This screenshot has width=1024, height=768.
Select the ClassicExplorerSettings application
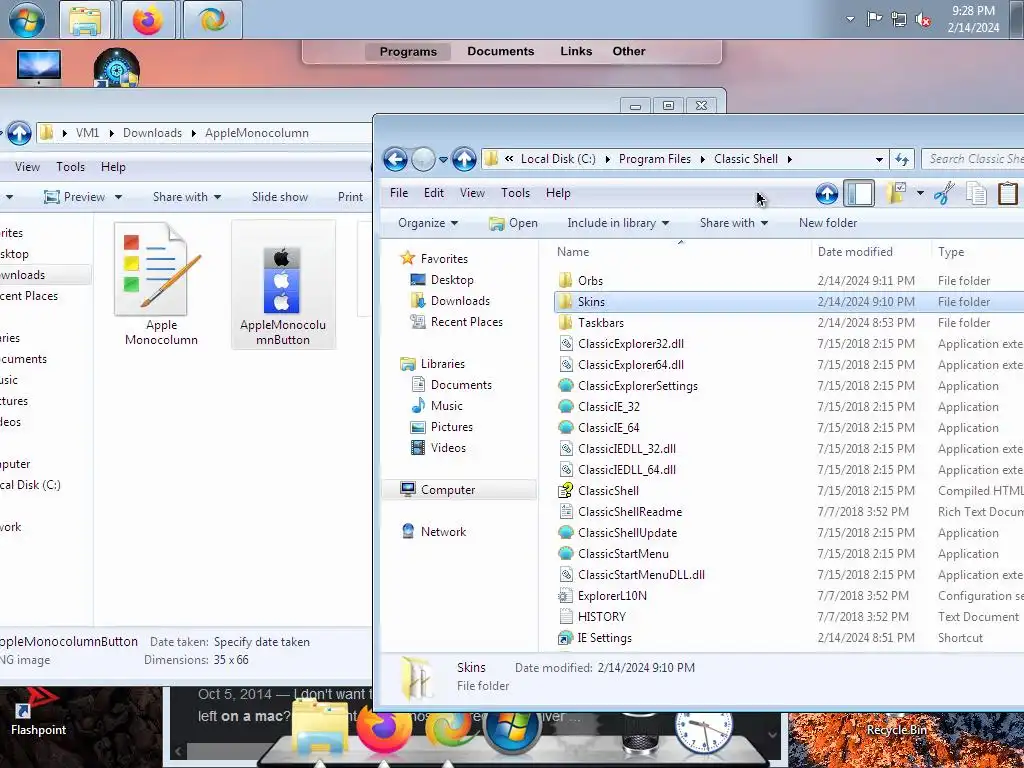637,386
